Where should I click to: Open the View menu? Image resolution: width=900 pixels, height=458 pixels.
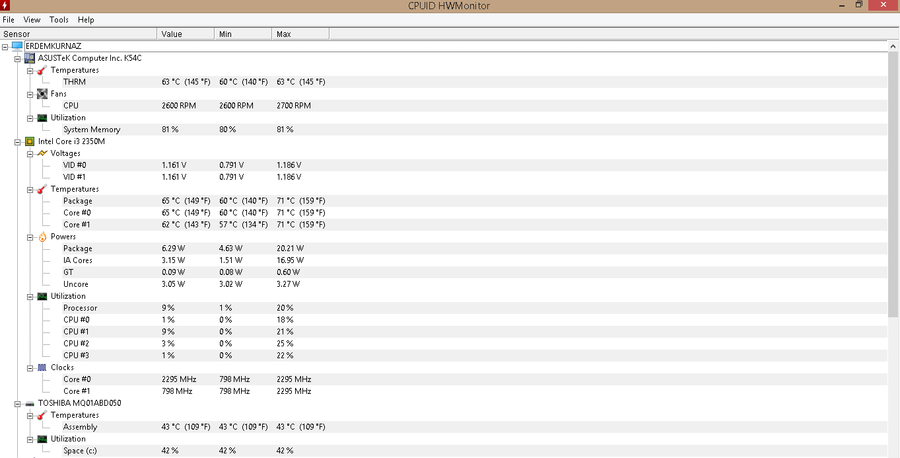click(32, 20)
